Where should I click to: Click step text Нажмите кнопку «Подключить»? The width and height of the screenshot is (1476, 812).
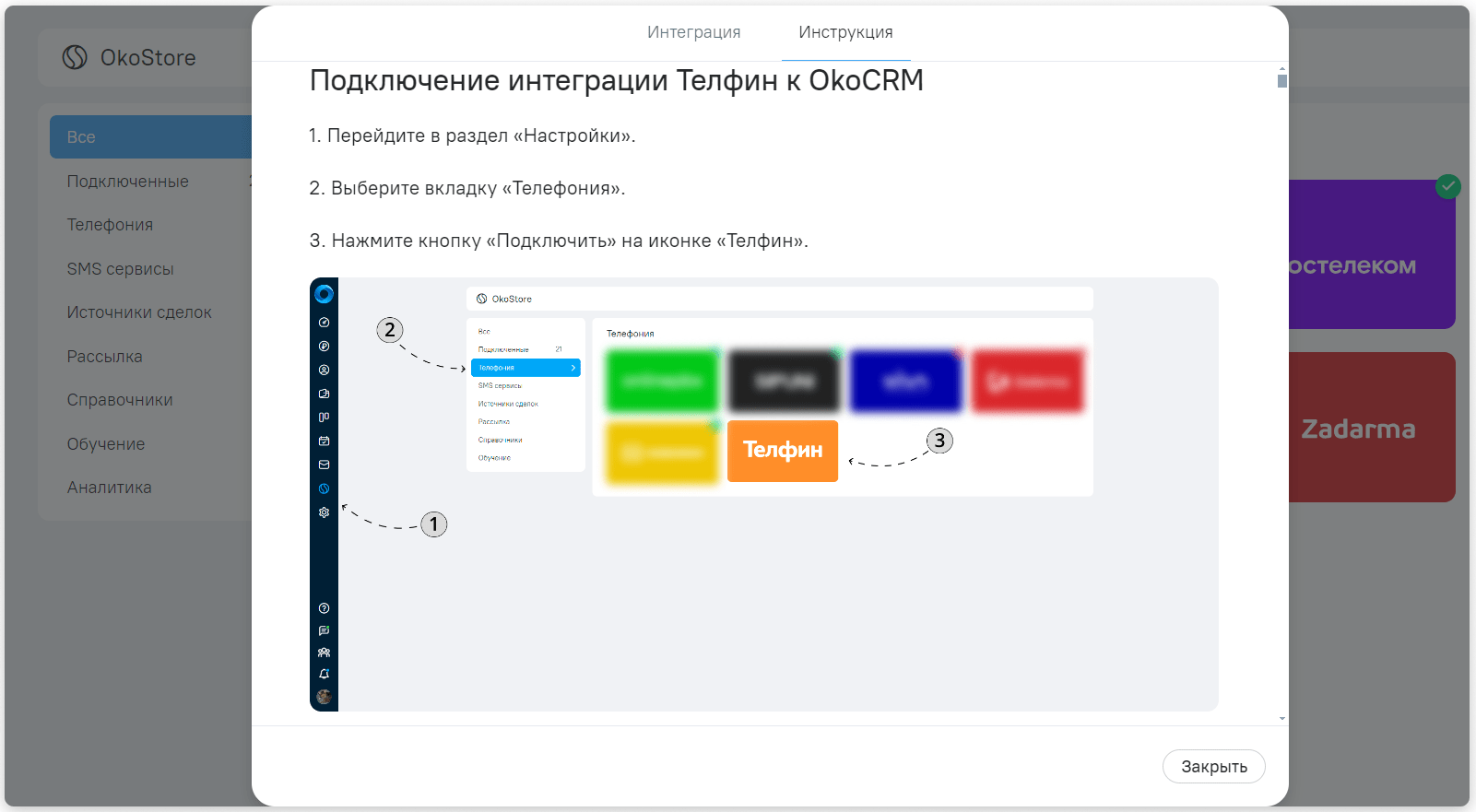pyautogui.click(x=559, y=241)
